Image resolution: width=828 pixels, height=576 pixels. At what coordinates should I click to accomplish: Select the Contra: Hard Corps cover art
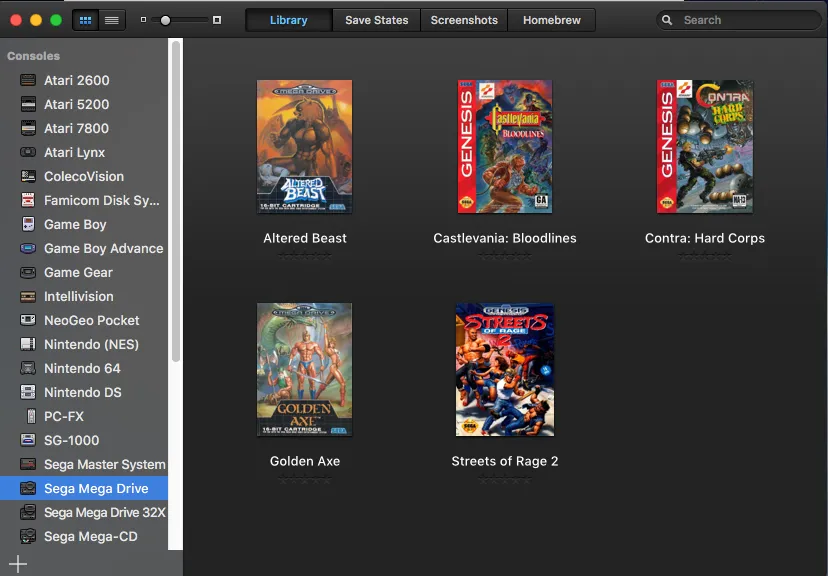(x=705, y=147)
